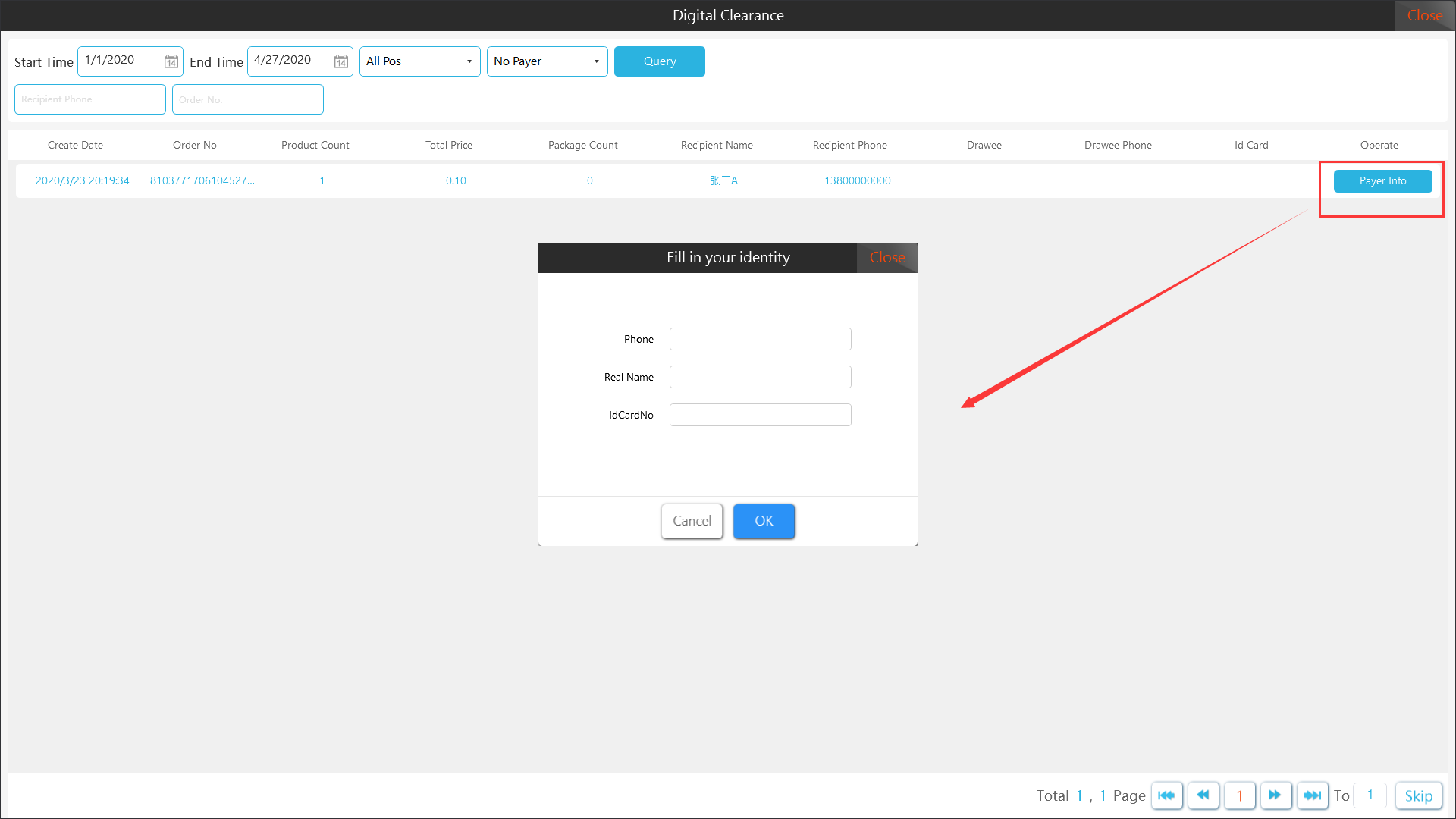Select current page number 1 button
This screenshot has height=819, width=1456.
tap(1240, 795)
